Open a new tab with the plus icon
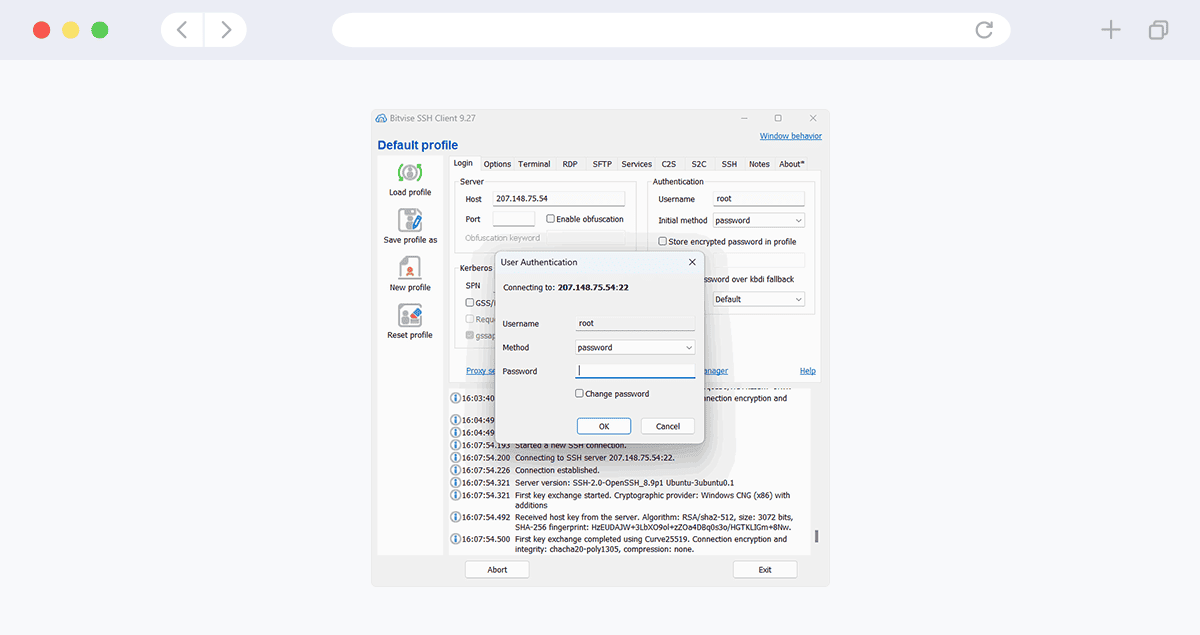 1111,30
